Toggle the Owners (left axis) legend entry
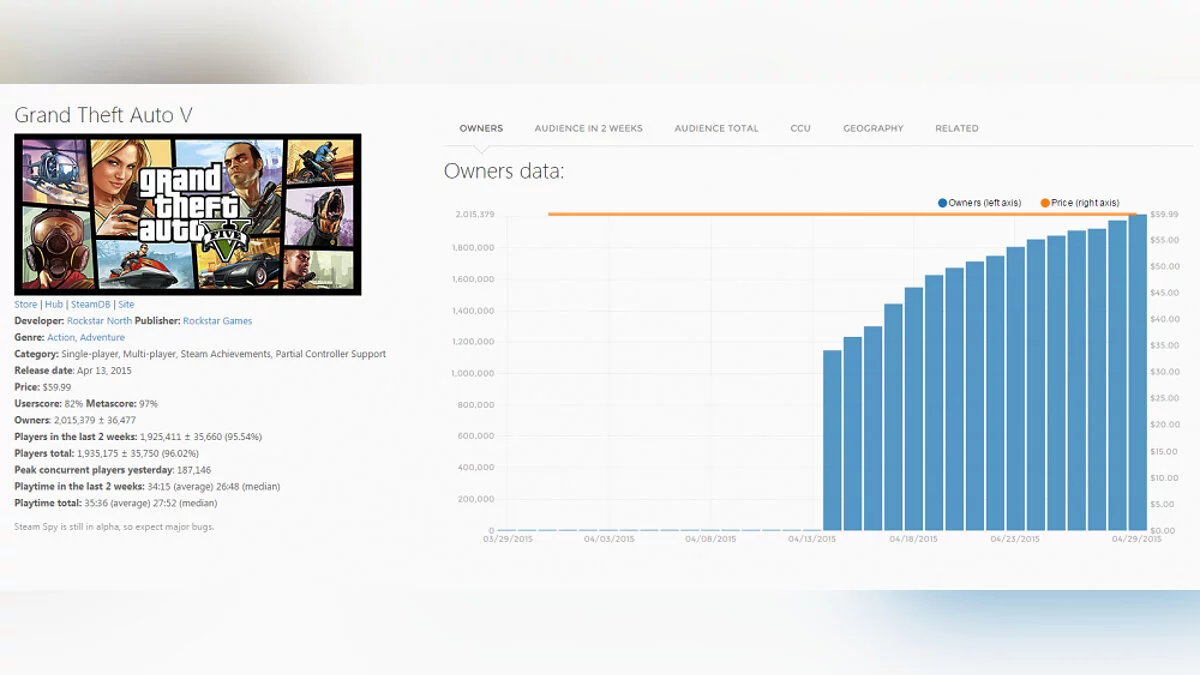Screen dimensions: 1200x675 [979, 203]
